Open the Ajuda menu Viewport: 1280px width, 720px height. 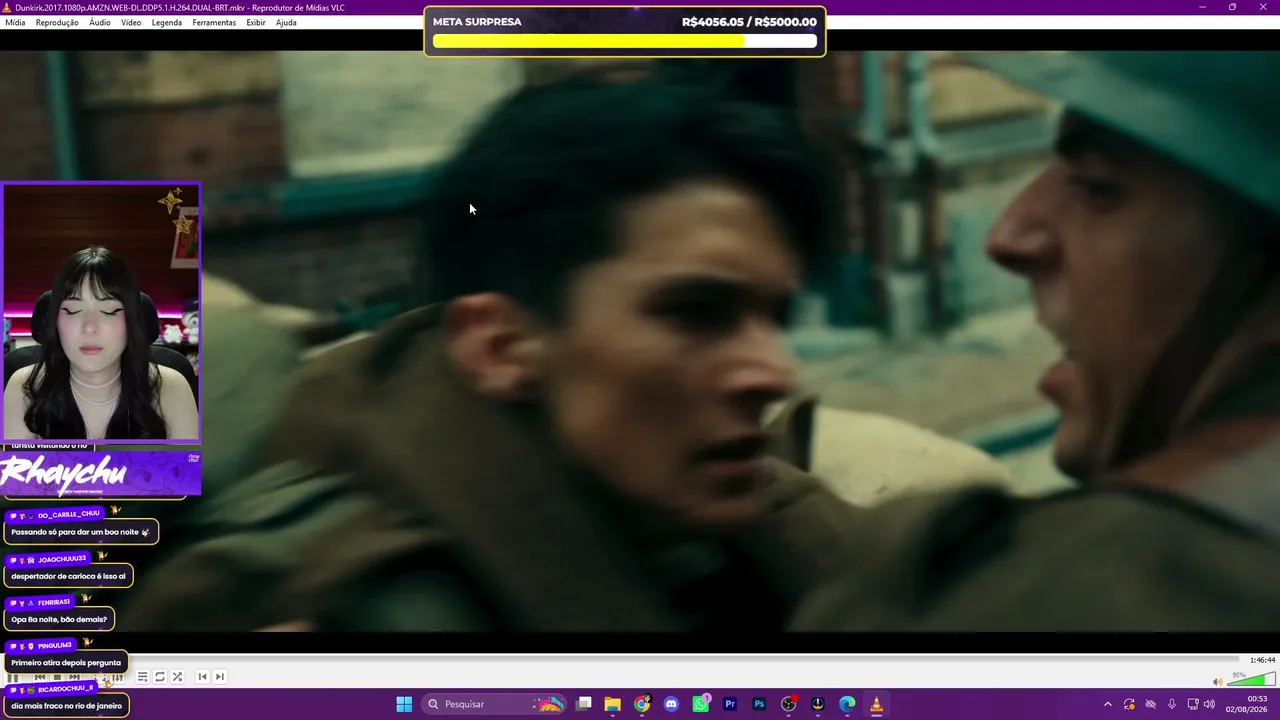point(286,22)
